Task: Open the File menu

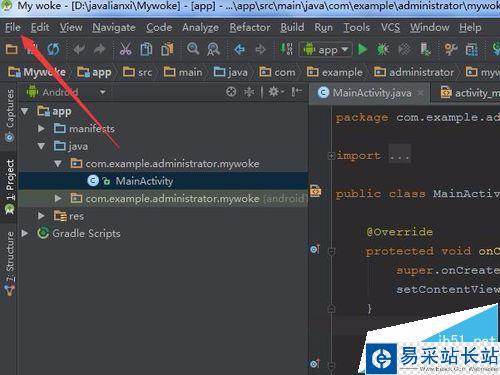Action: [x=13, y=27]
